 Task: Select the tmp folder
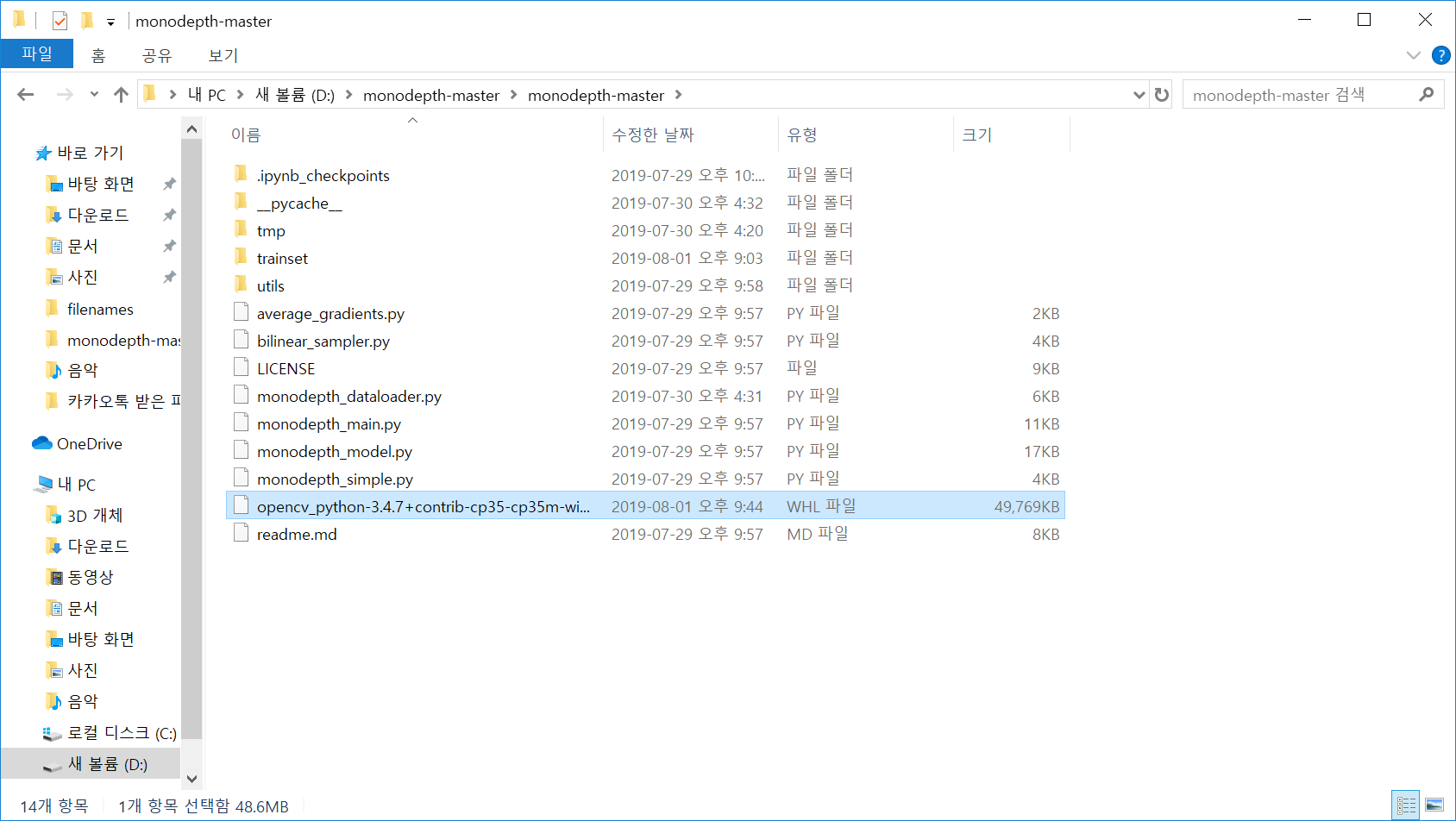(271, 231)
